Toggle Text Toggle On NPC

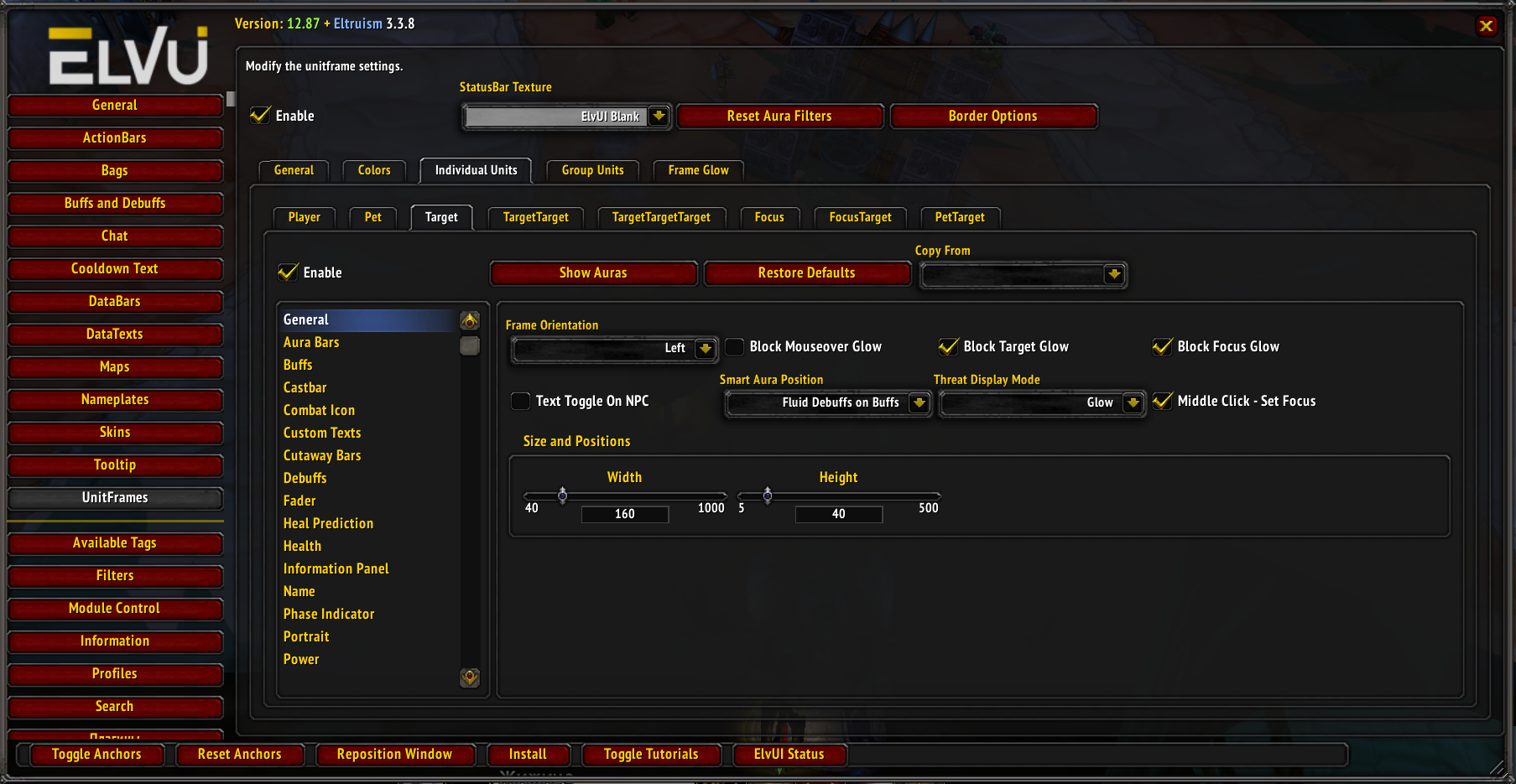point(520,401)
